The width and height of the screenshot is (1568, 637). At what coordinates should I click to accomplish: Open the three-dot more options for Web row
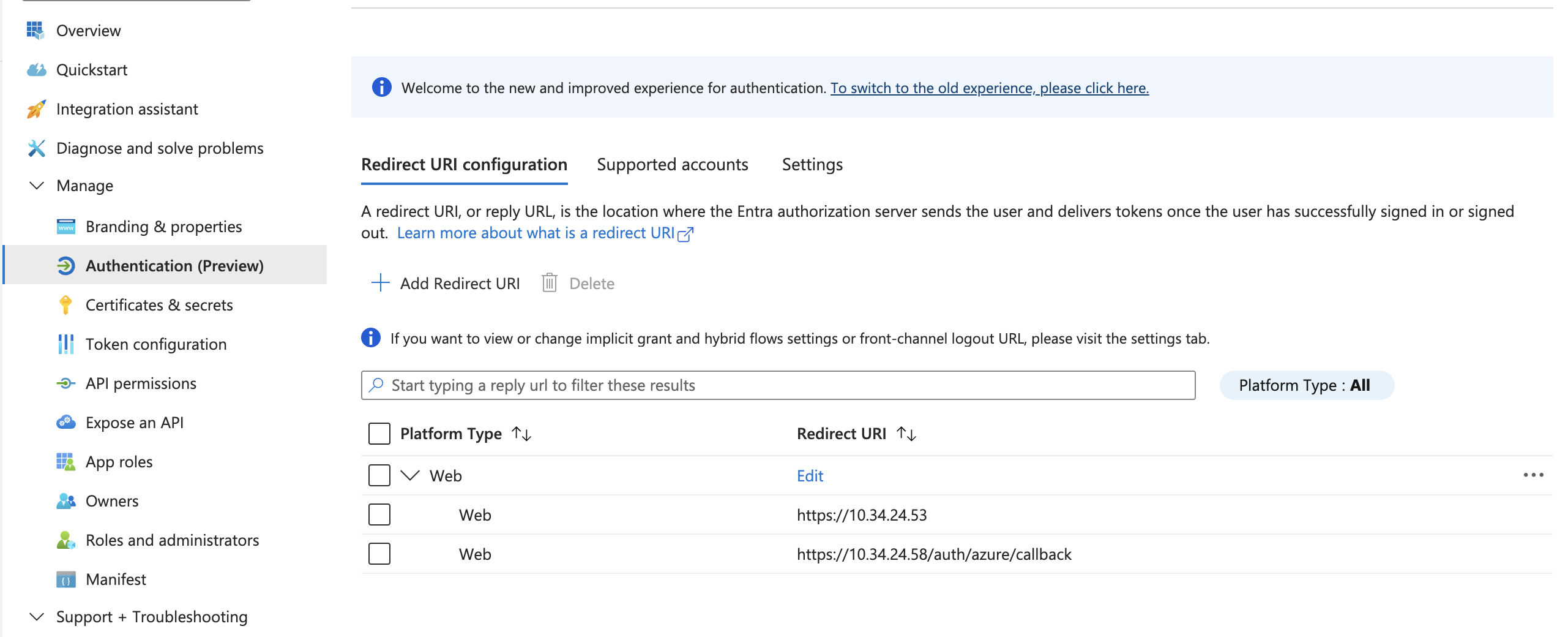tap(1533, 475)
